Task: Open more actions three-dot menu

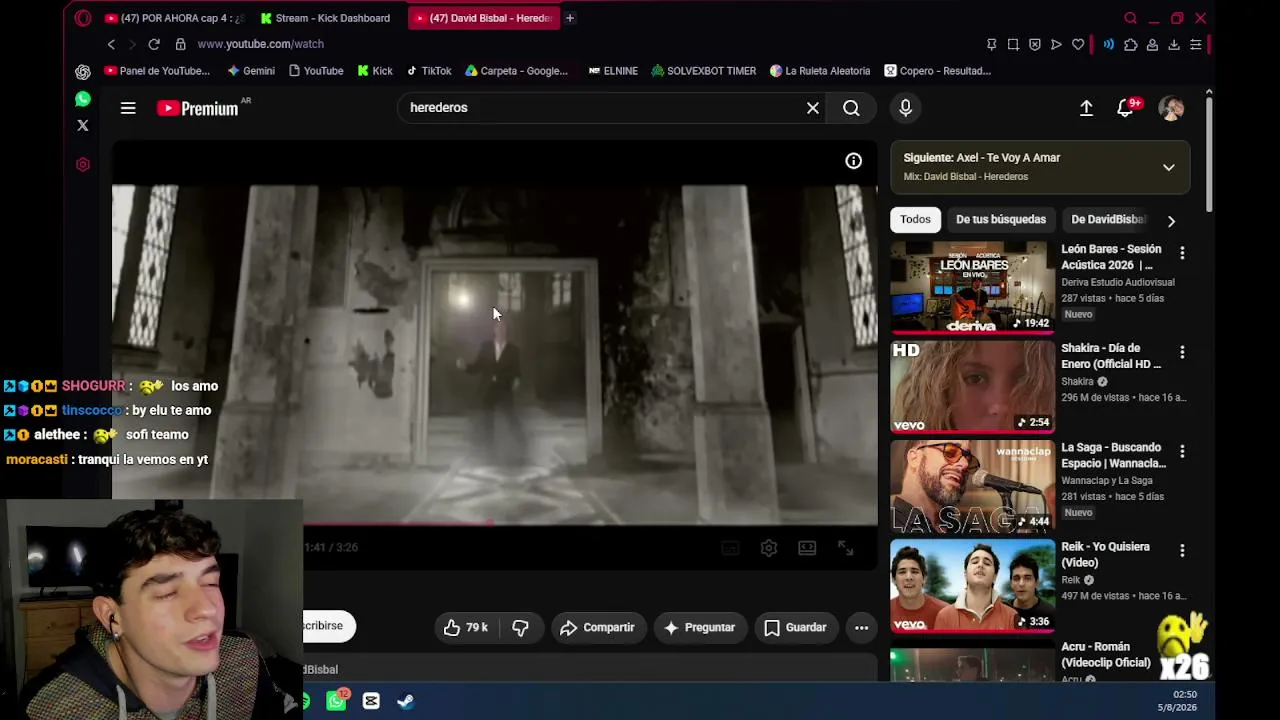Action: (861, 627)
